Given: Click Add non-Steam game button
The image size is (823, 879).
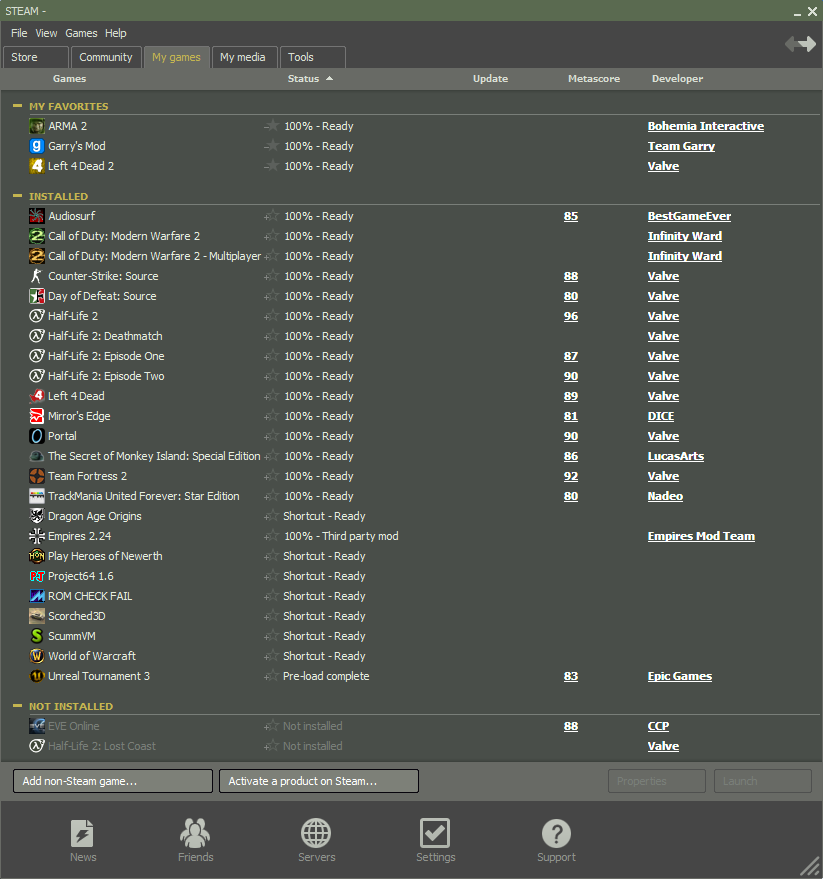Looking at the screenshot, I should 113,781.
